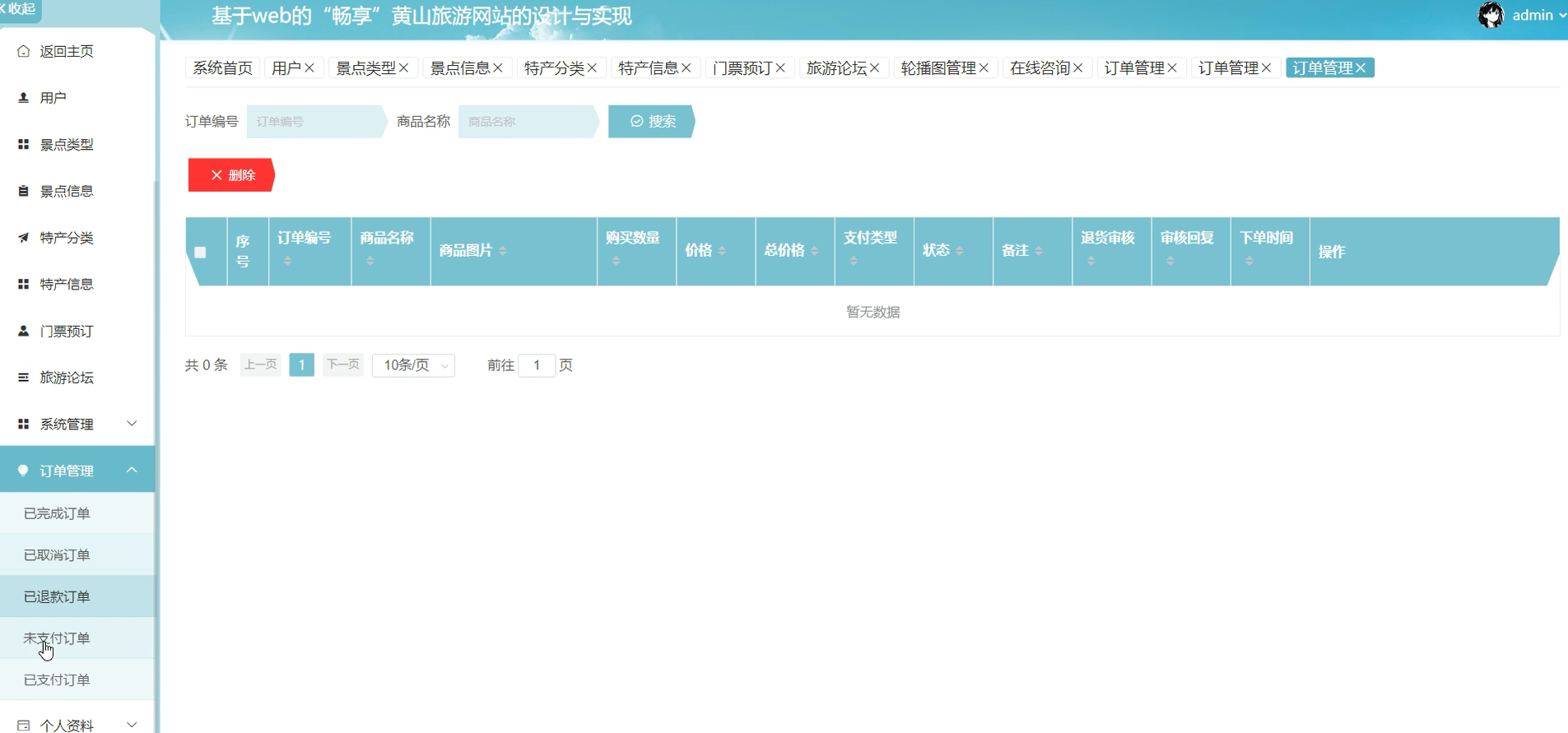Open 已完成订单 in sidebar

click(77, 513)
